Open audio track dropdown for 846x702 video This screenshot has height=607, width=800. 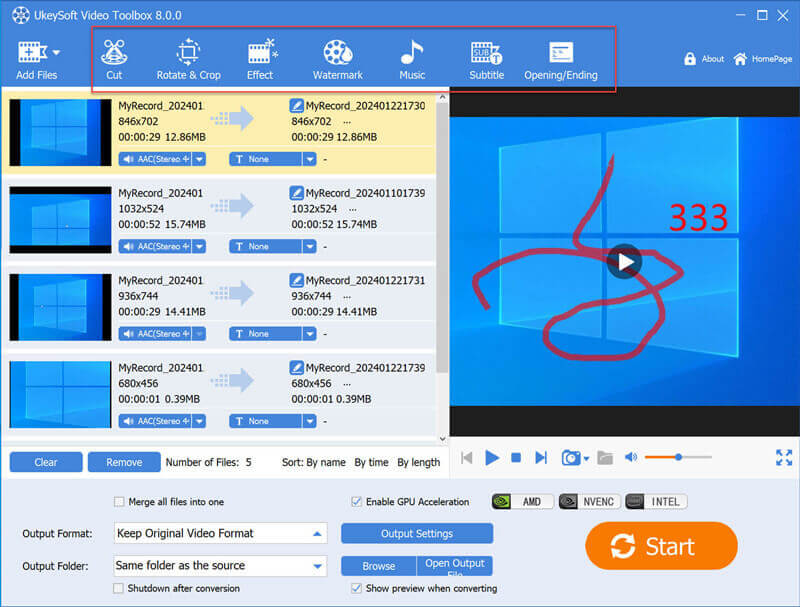[x=199, y=159]
